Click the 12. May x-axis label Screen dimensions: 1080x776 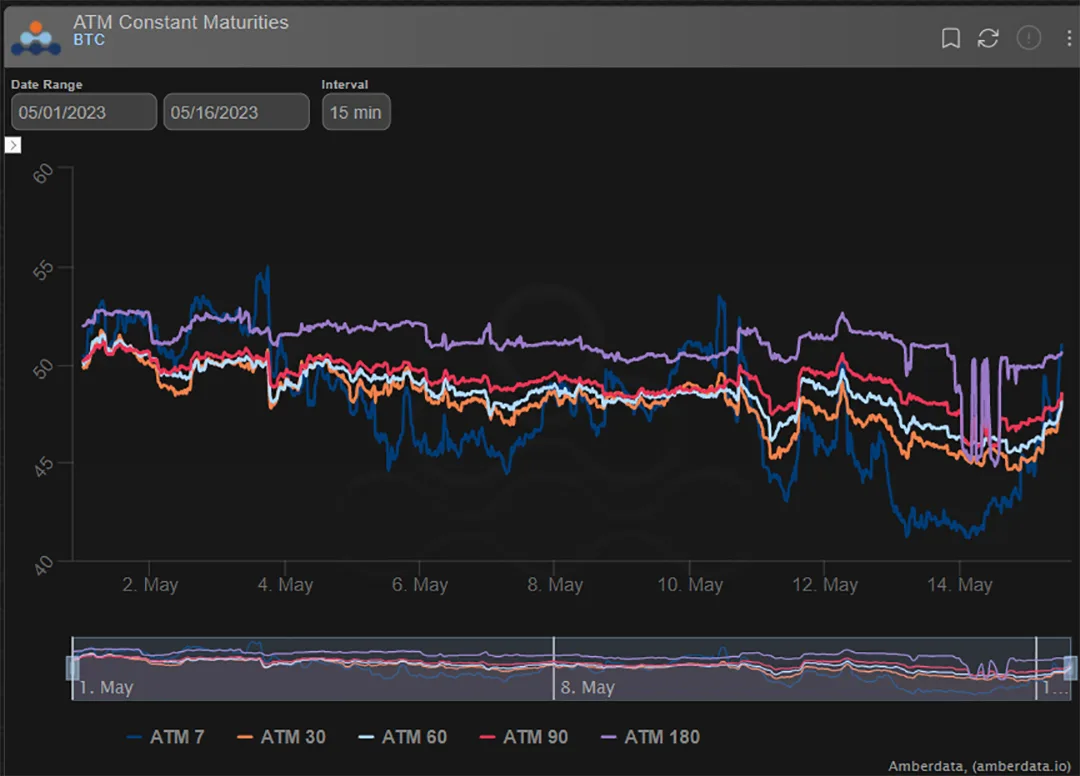(x=825, y=585)
